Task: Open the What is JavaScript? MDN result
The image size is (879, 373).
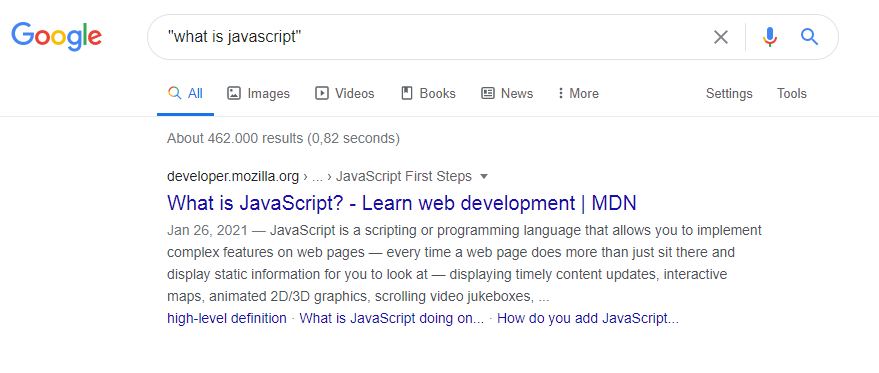Action: click(x=401, y=202)
